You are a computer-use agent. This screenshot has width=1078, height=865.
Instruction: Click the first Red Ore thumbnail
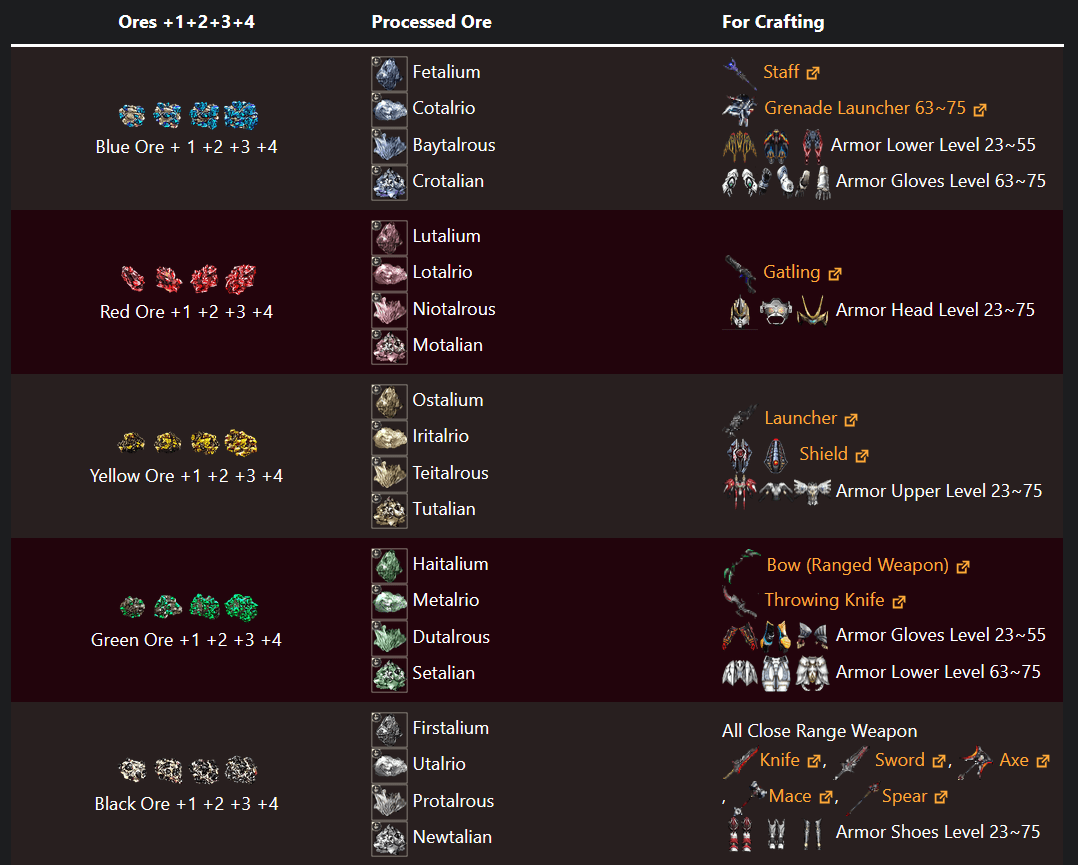[x=133, y=278]
